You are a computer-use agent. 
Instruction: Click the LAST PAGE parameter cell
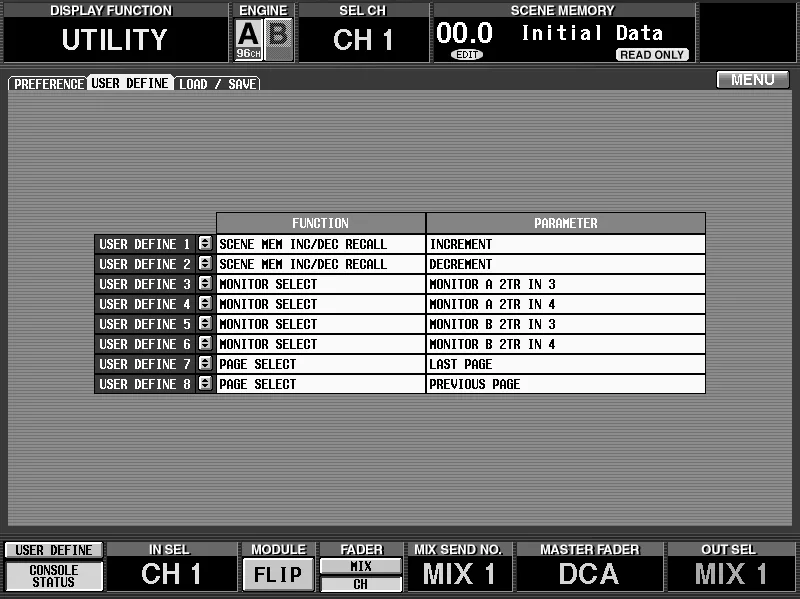coord(566,364)
